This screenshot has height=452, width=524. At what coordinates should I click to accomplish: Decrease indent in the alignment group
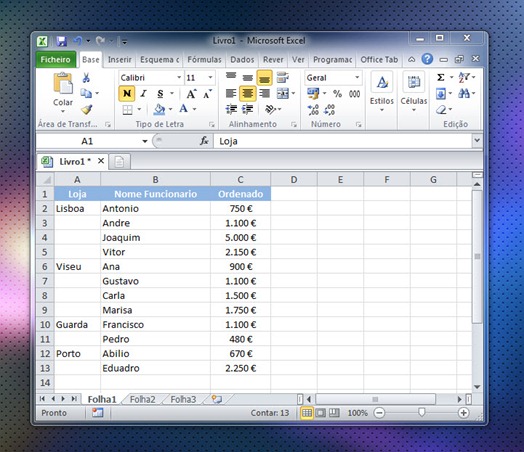point(231,109)
